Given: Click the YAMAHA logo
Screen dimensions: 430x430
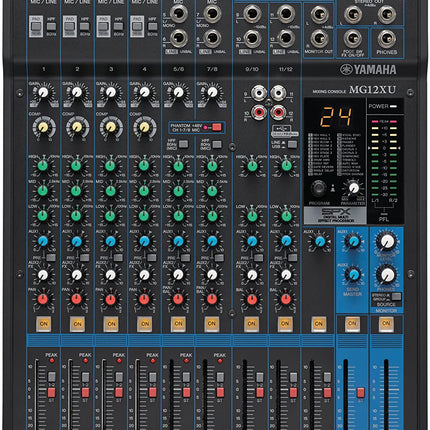Looking at the screenshot, I should pos(368,70).
